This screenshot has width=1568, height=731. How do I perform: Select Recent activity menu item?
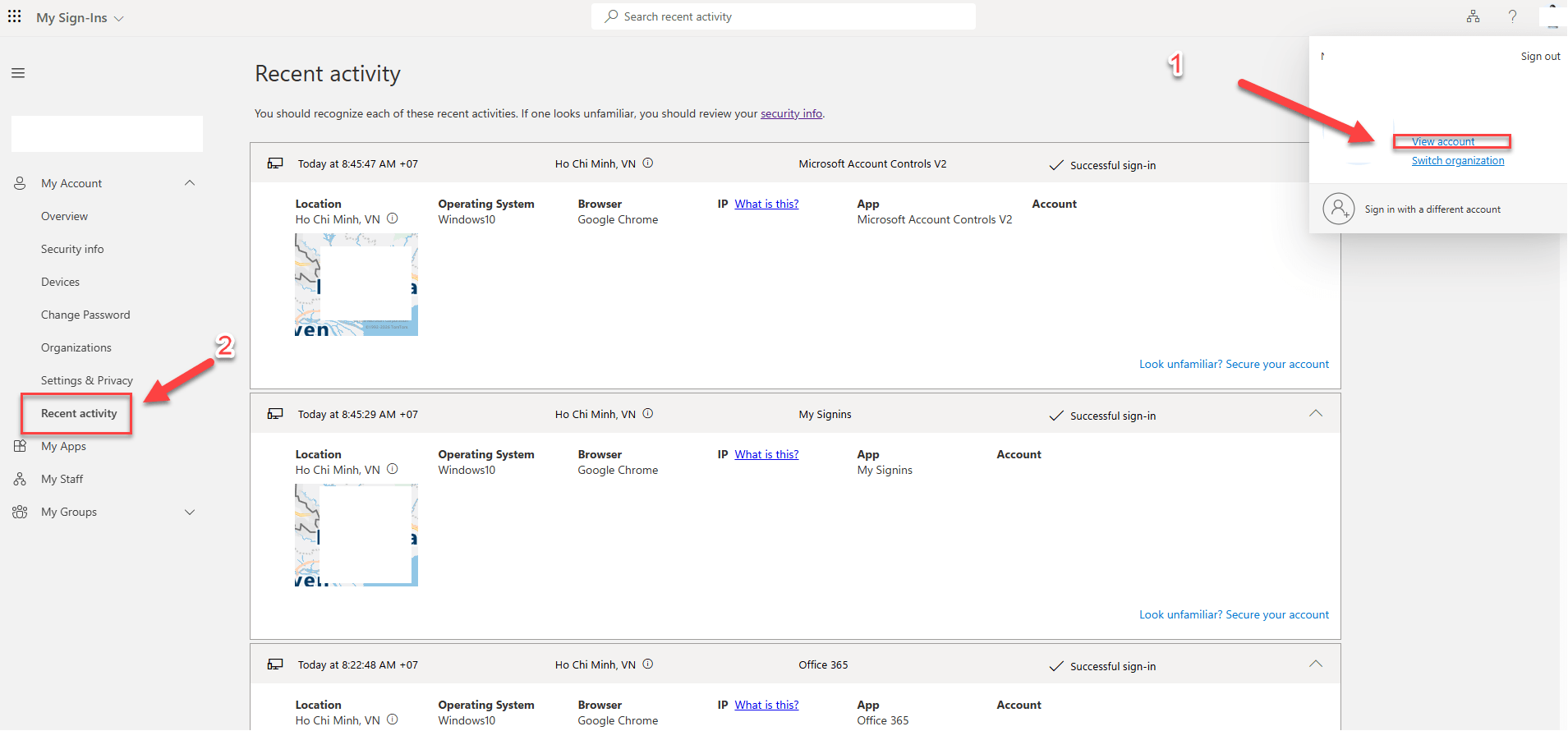[x=79, y=413]
